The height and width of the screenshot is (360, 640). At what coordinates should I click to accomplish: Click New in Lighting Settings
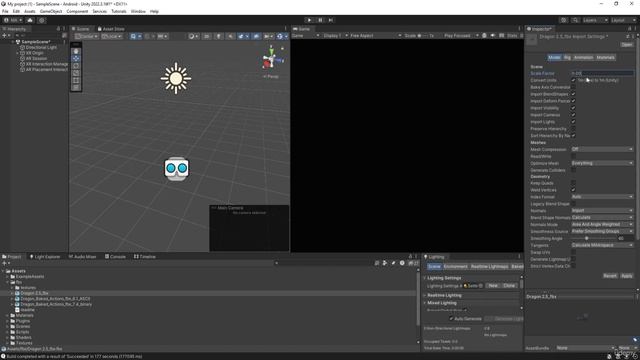point(493,286)
